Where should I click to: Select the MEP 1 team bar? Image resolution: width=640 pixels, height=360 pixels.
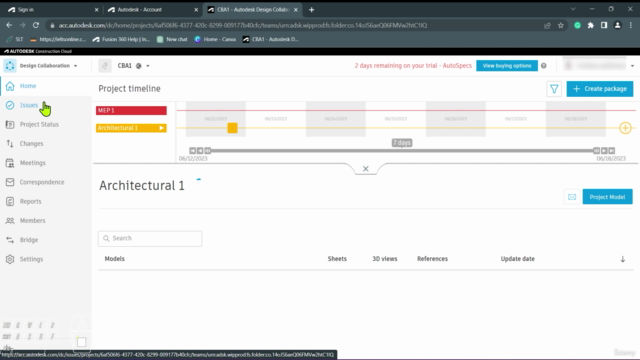point(131,110)
